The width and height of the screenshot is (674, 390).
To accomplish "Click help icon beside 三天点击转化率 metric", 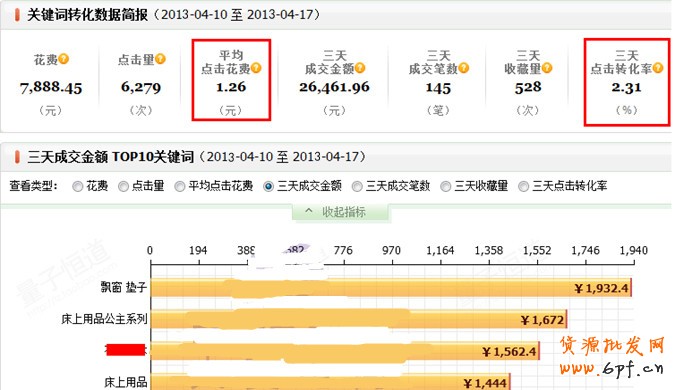I will click(x=658, y=68).
